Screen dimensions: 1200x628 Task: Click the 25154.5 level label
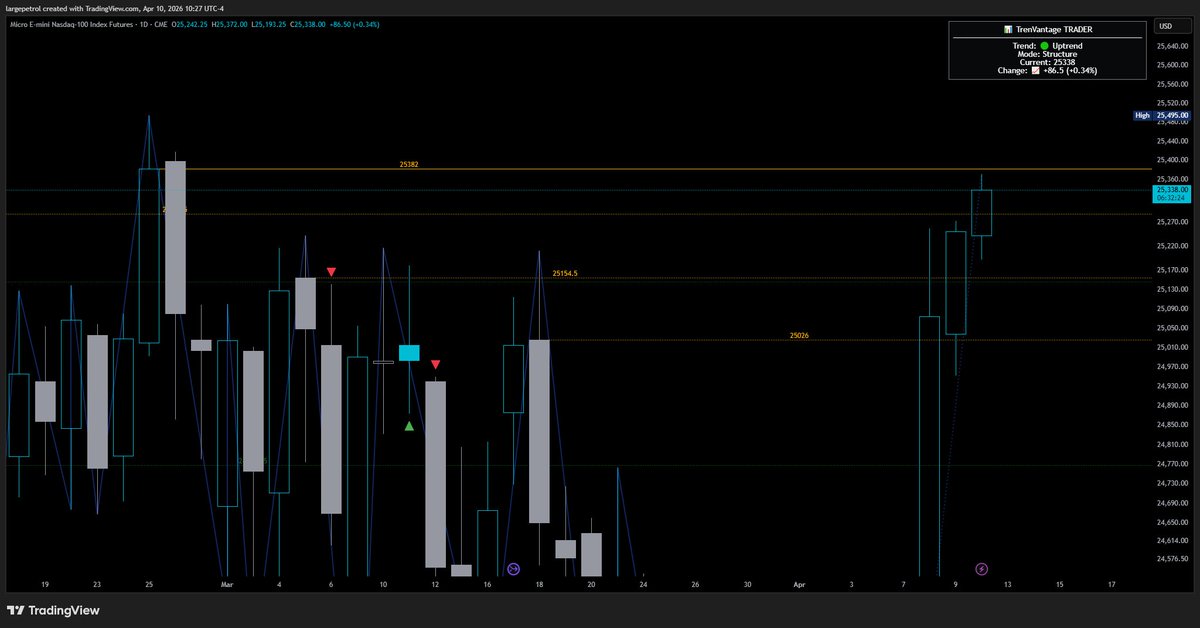click(x=565, y=273)
